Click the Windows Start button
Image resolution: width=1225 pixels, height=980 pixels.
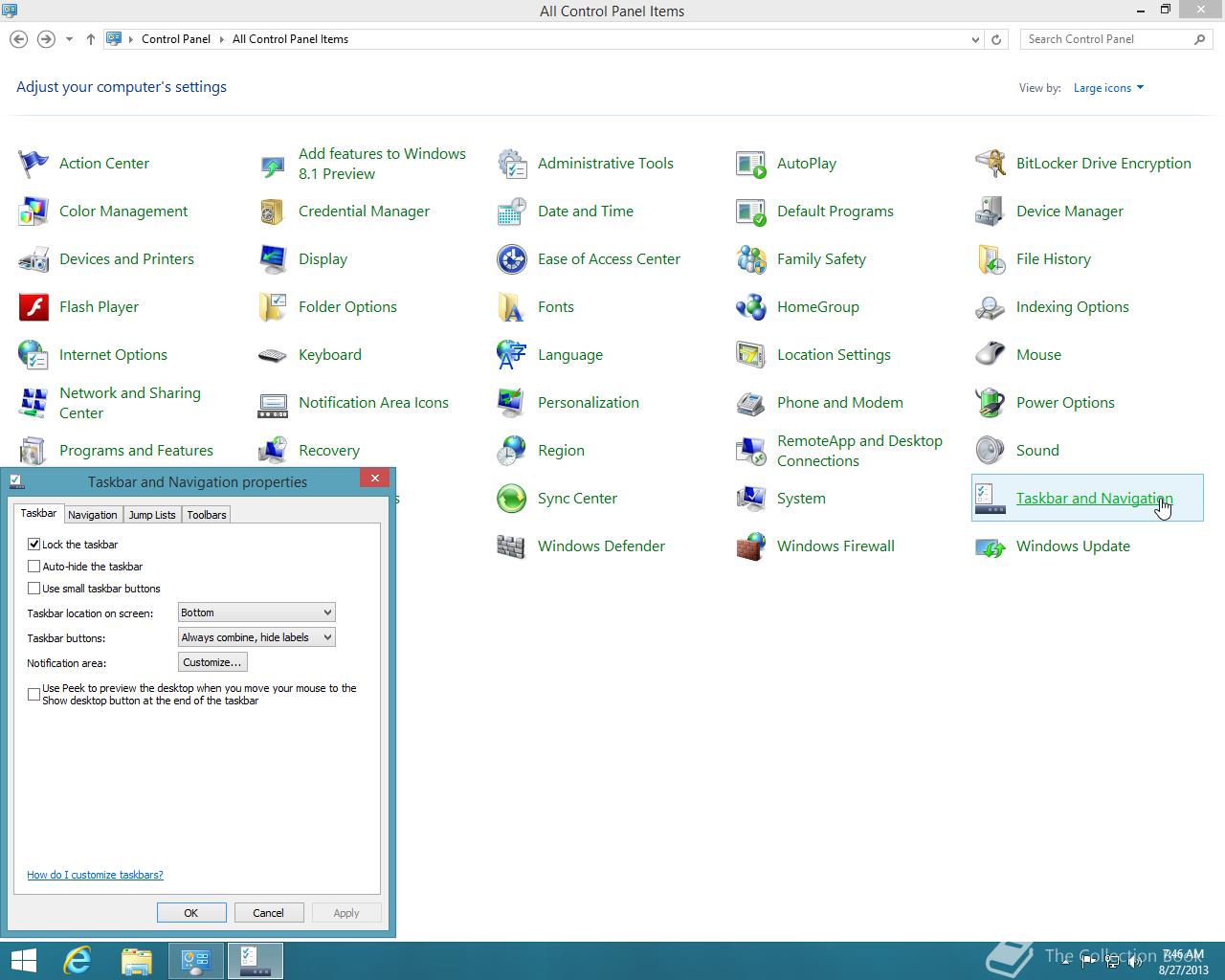(x=23, y=961)
